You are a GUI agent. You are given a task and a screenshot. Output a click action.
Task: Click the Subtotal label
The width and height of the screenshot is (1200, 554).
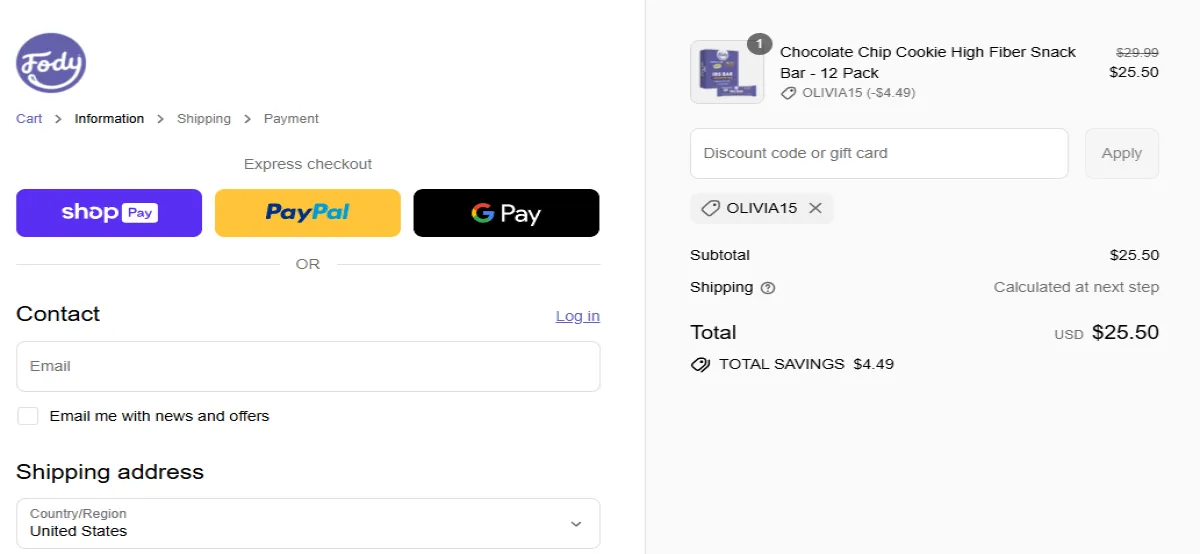(720, 255)
